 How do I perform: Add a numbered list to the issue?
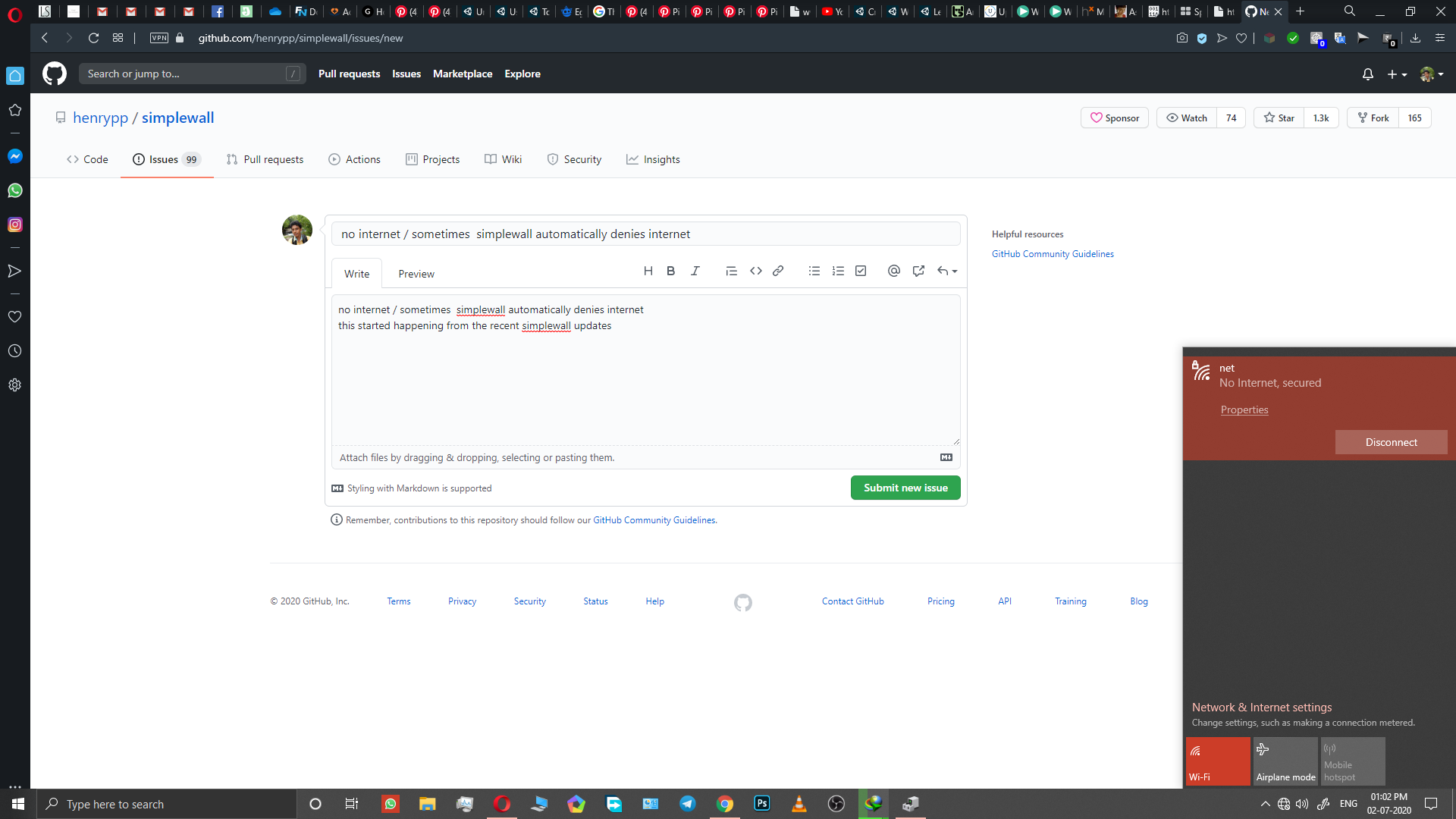838,271
